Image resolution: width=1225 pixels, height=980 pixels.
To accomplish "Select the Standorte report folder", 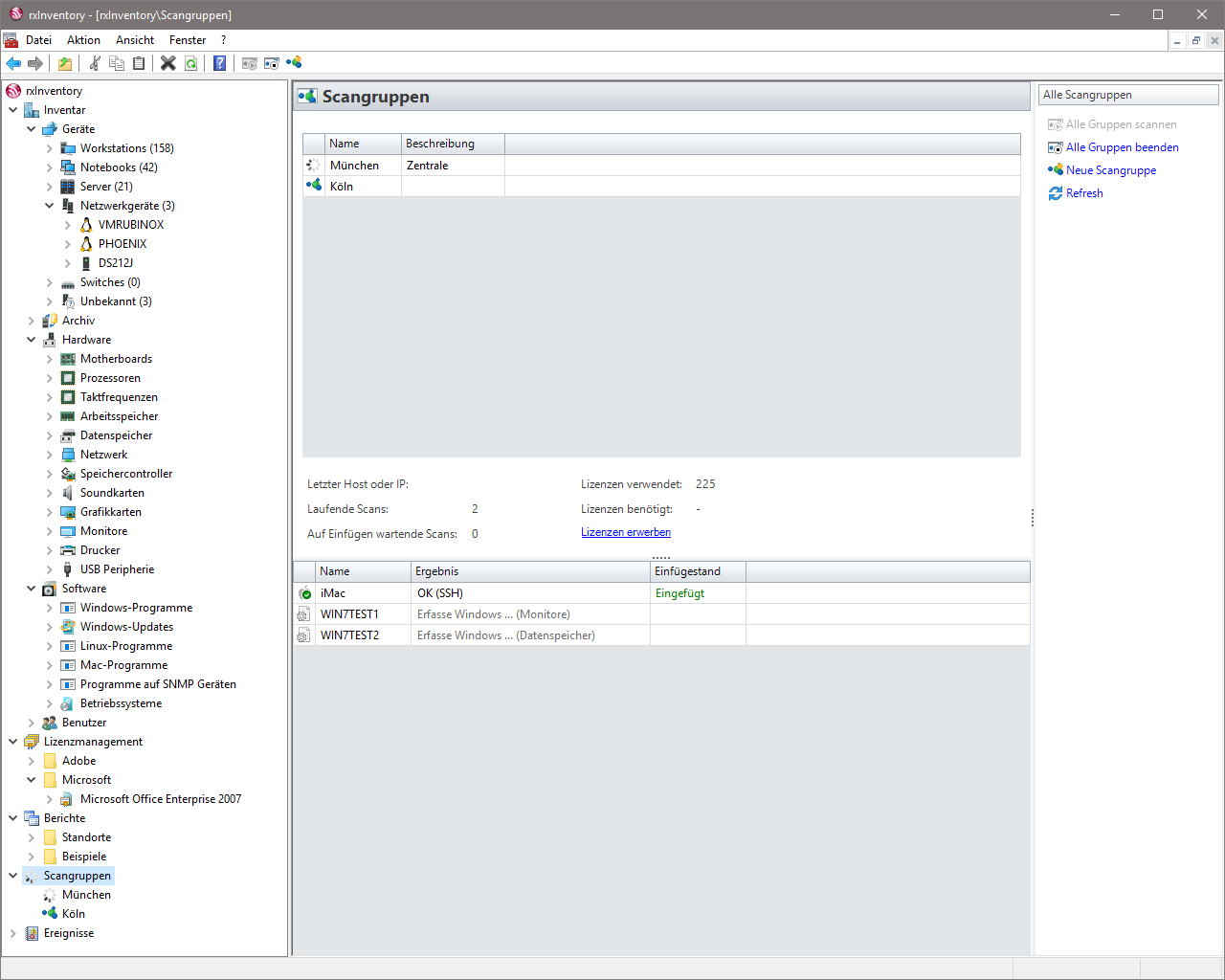I will click(86, 837).
